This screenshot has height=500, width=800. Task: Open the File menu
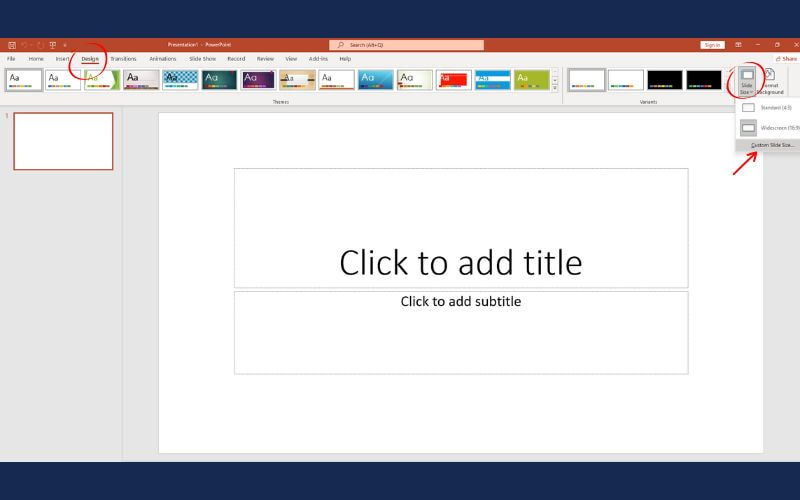tap(11, 59)
